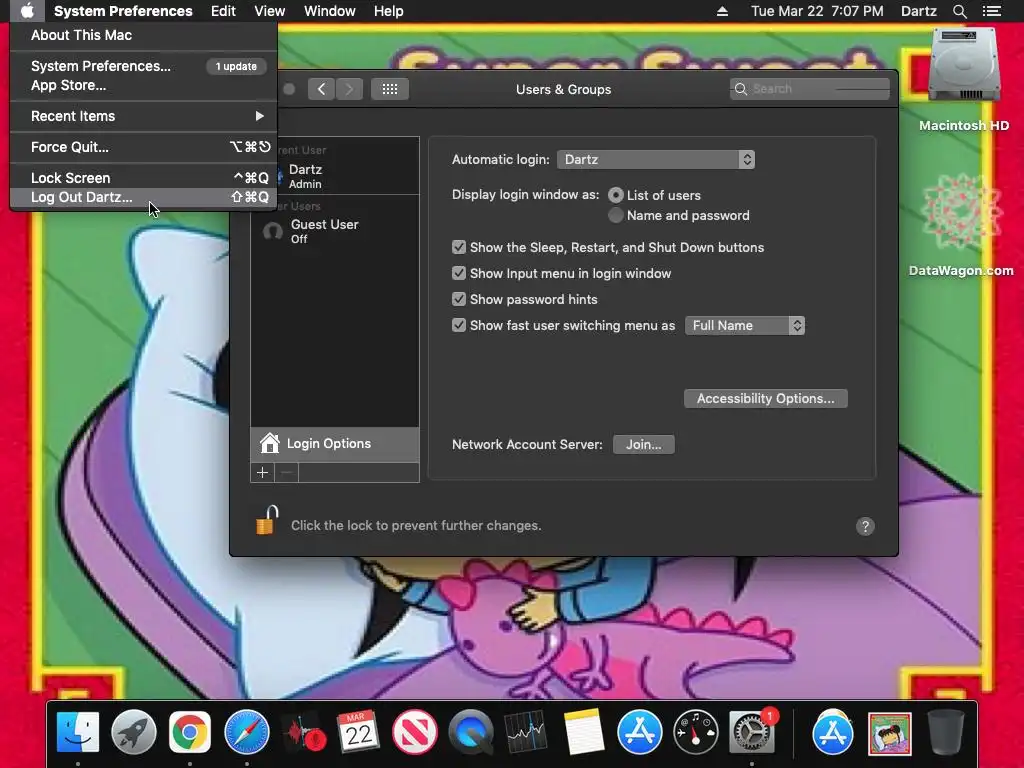Image resolution: width=1024 pixels, height=768 pixels.
Task: Open Notes app in the Dock
Action: click(x=583, y=732)
